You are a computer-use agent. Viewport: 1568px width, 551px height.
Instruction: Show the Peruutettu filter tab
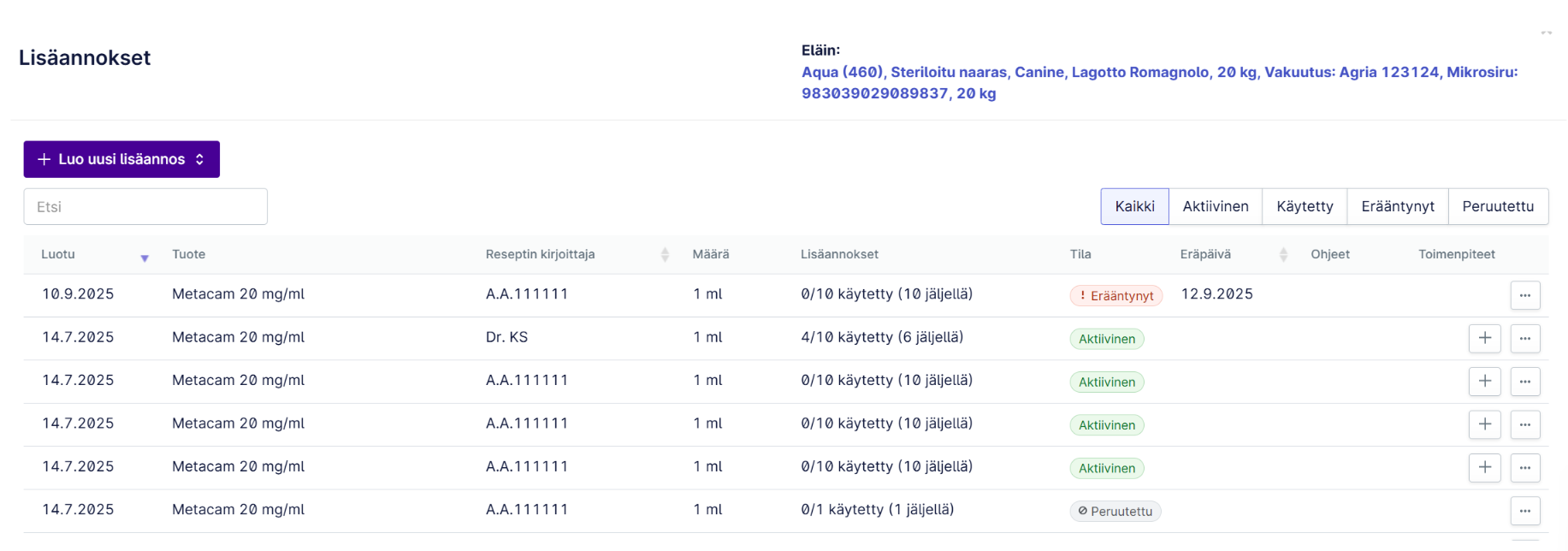(x=1498, y=206)
